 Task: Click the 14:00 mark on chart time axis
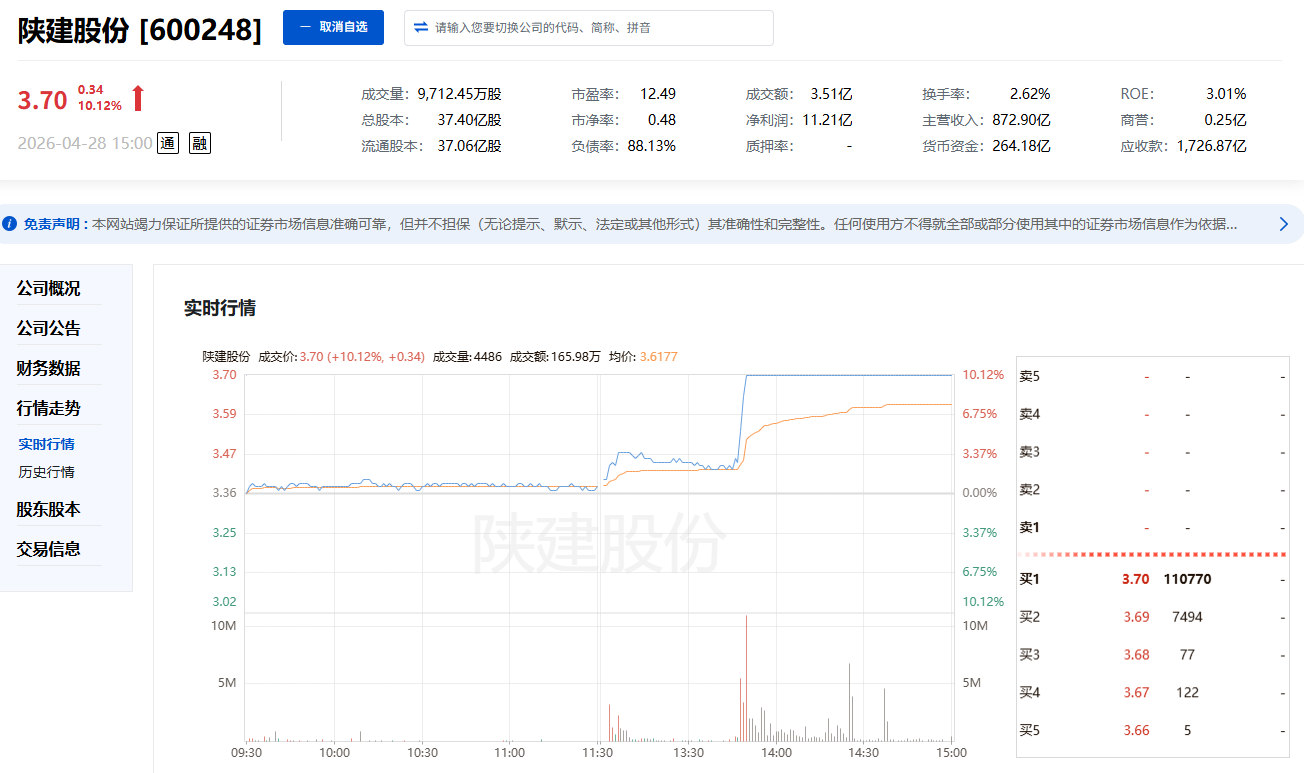coord(776,753)
